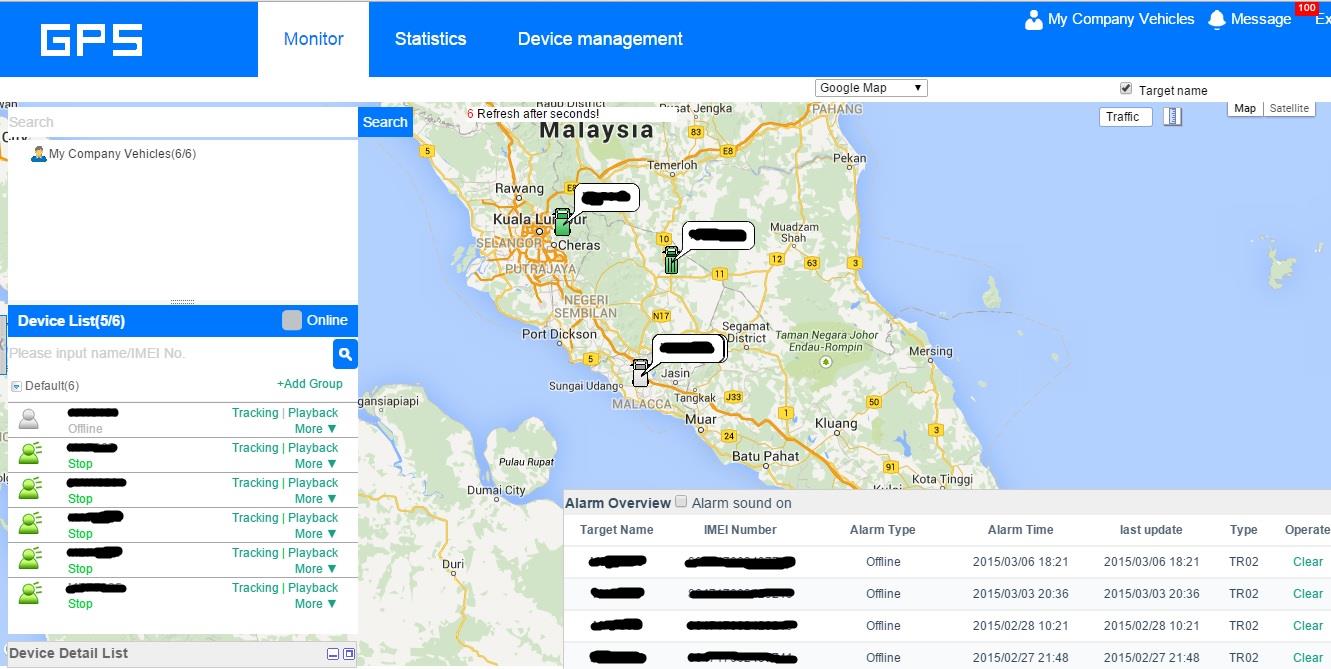Click the IMEI Number column header
1331x669 pixels.
(740, 530)
